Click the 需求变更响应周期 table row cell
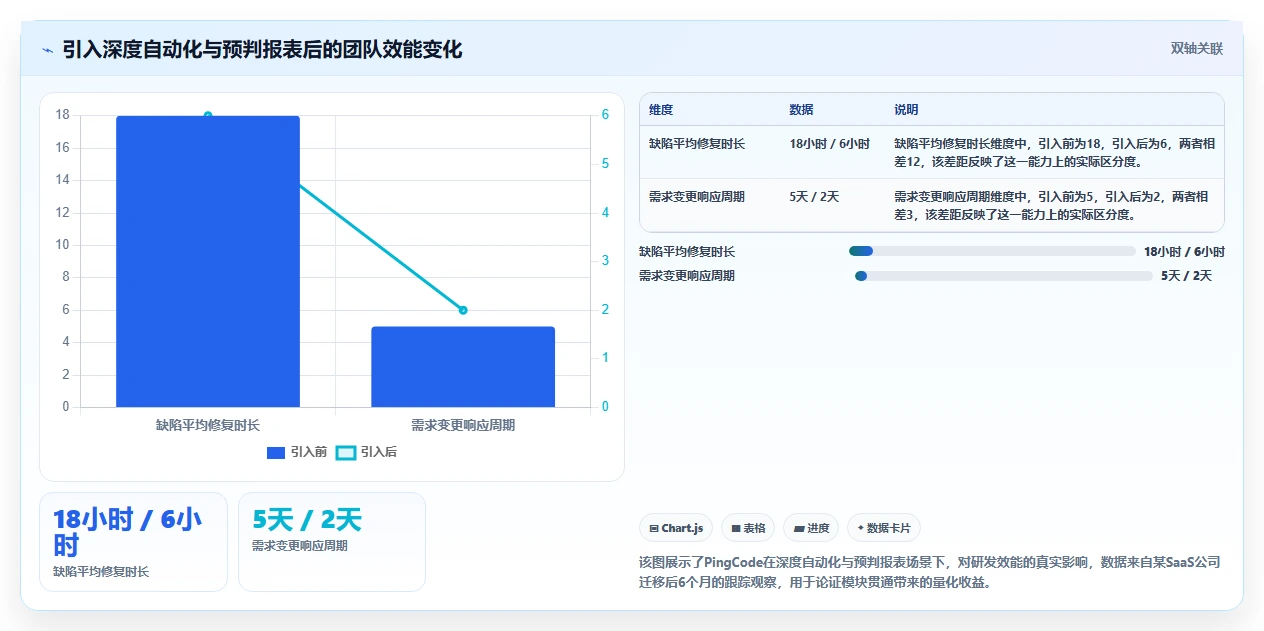The width and height of the screenshot is (1264, 631). point(697,197)
